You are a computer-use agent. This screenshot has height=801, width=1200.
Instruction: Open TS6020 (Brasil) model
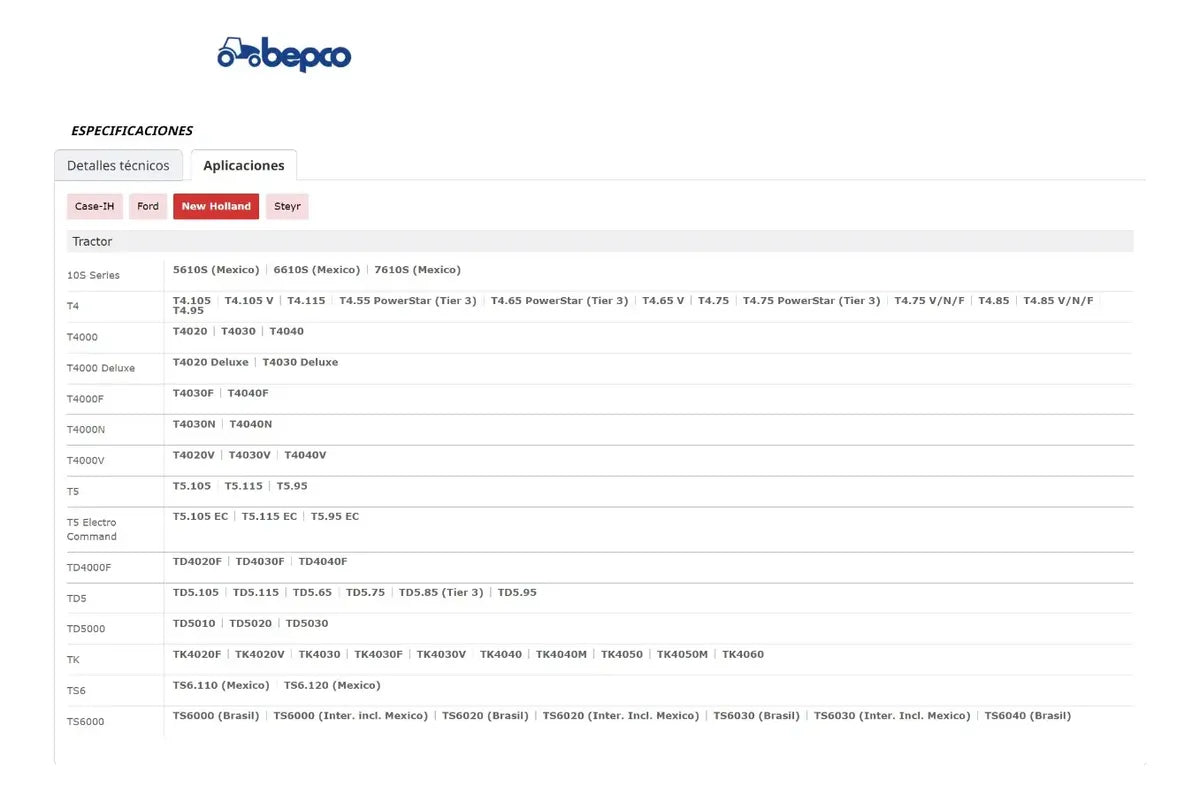tap(485, 717)
